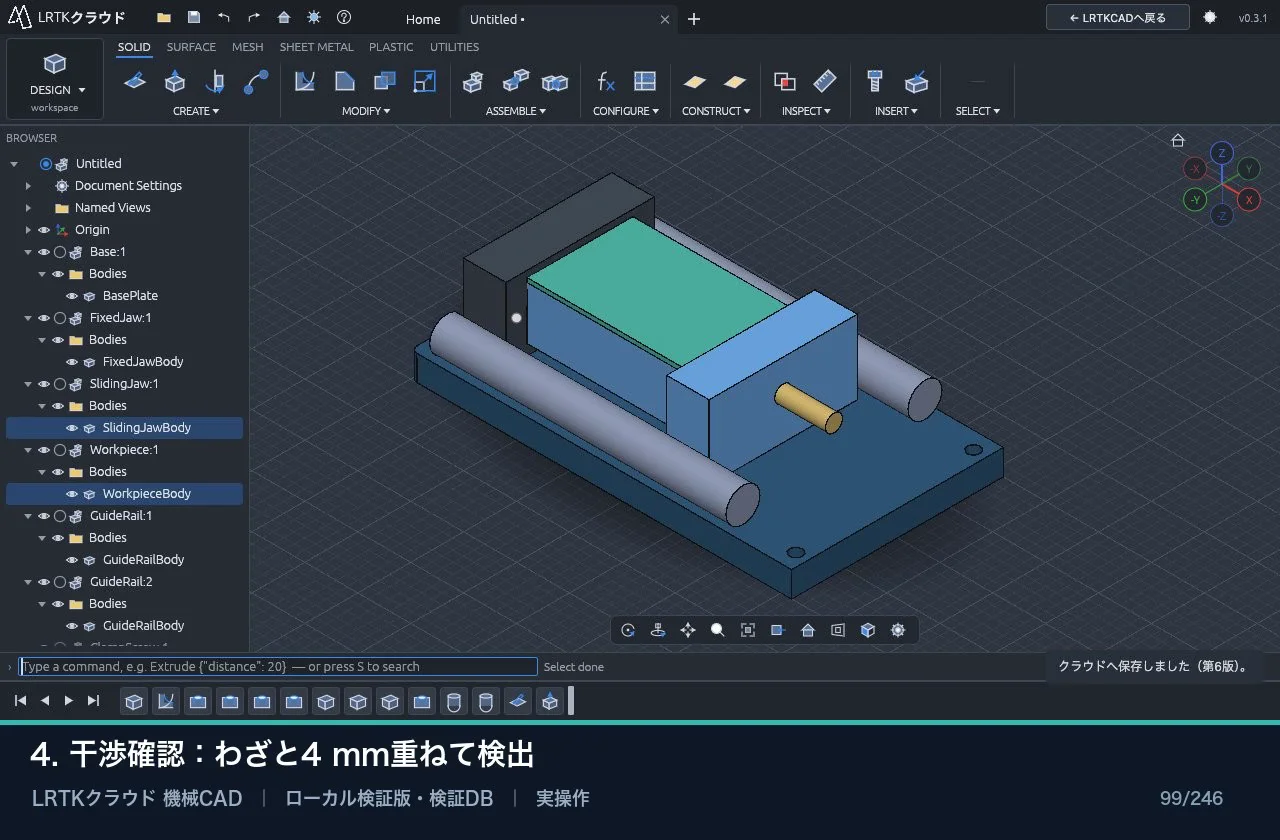
Task: Switch to the SHEET METAL tab
Action: pyautogui.click(x=316, y=47)
